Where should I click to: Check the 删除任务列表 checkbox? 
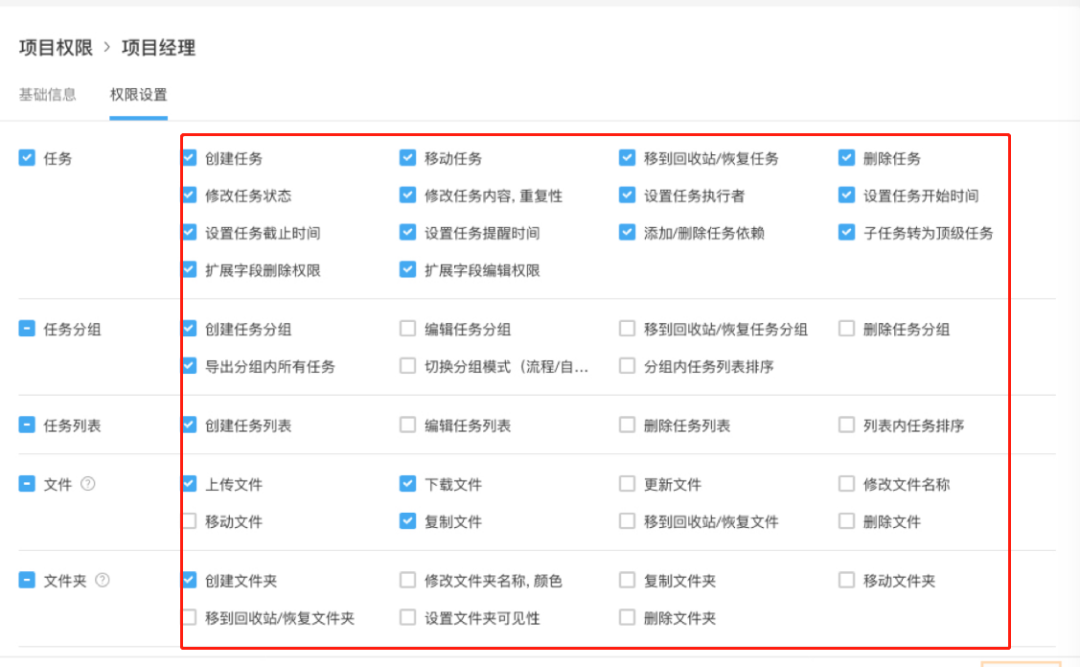coord(627,425)
